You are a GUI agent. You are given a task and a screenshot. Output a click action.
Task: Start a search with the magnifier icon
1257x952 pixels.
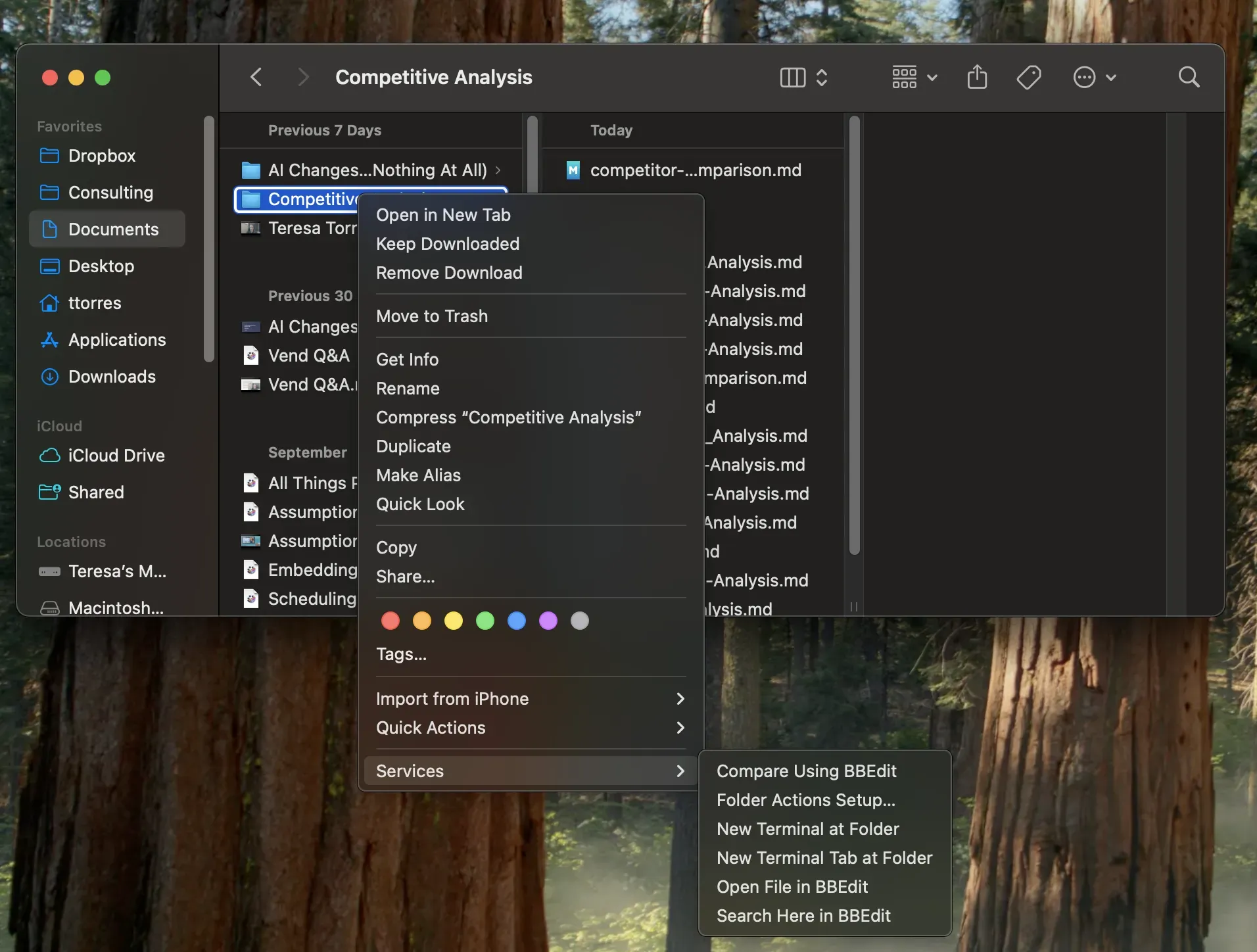(x=1187, y=77)
